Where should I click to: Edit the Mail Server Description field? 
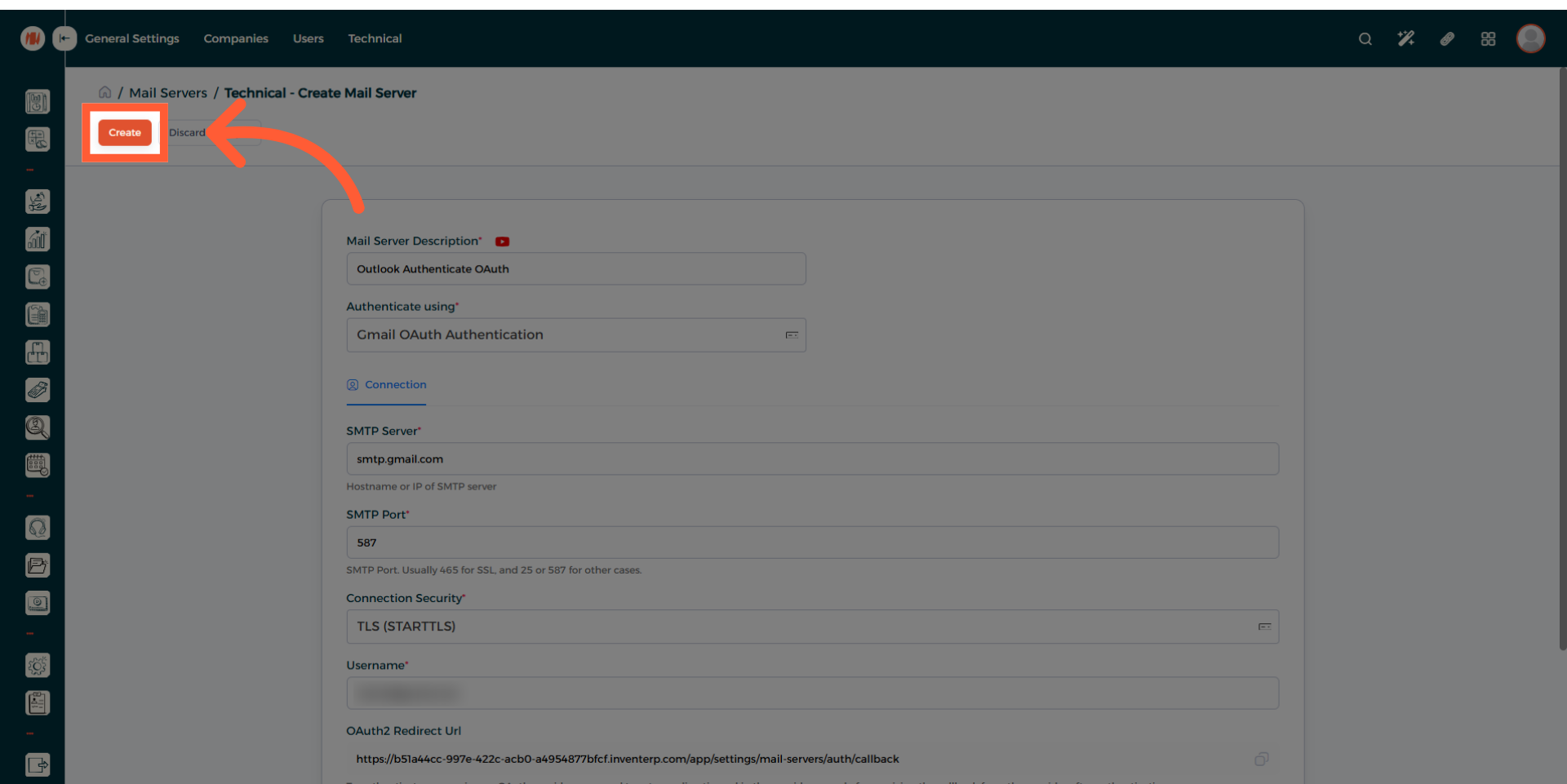(x=576, y=268)
